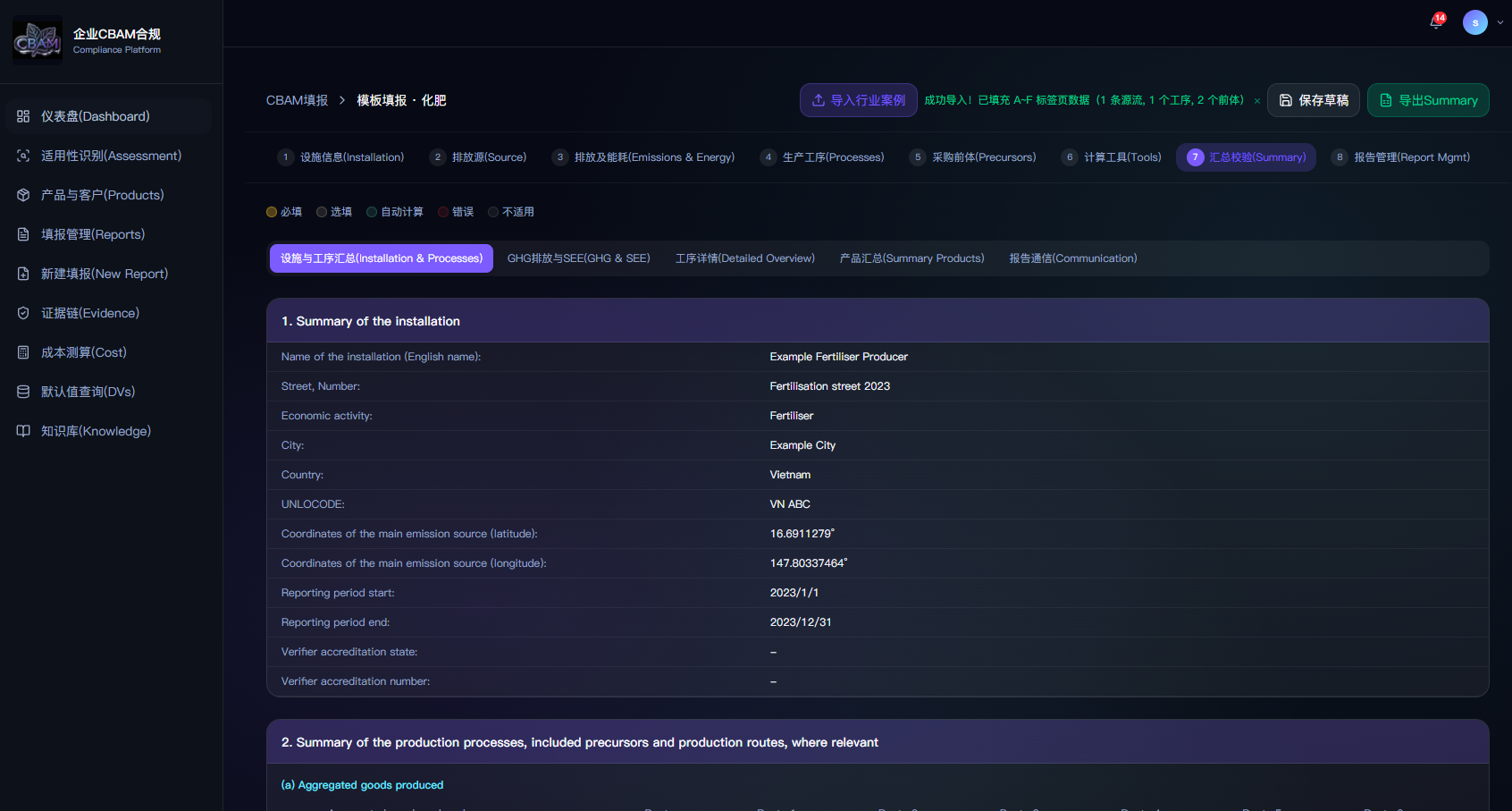The width and height of the screenshot is (1512, 811).
Task: Click CBAM填报 breadcrumb link
Action: click(297, 100)
